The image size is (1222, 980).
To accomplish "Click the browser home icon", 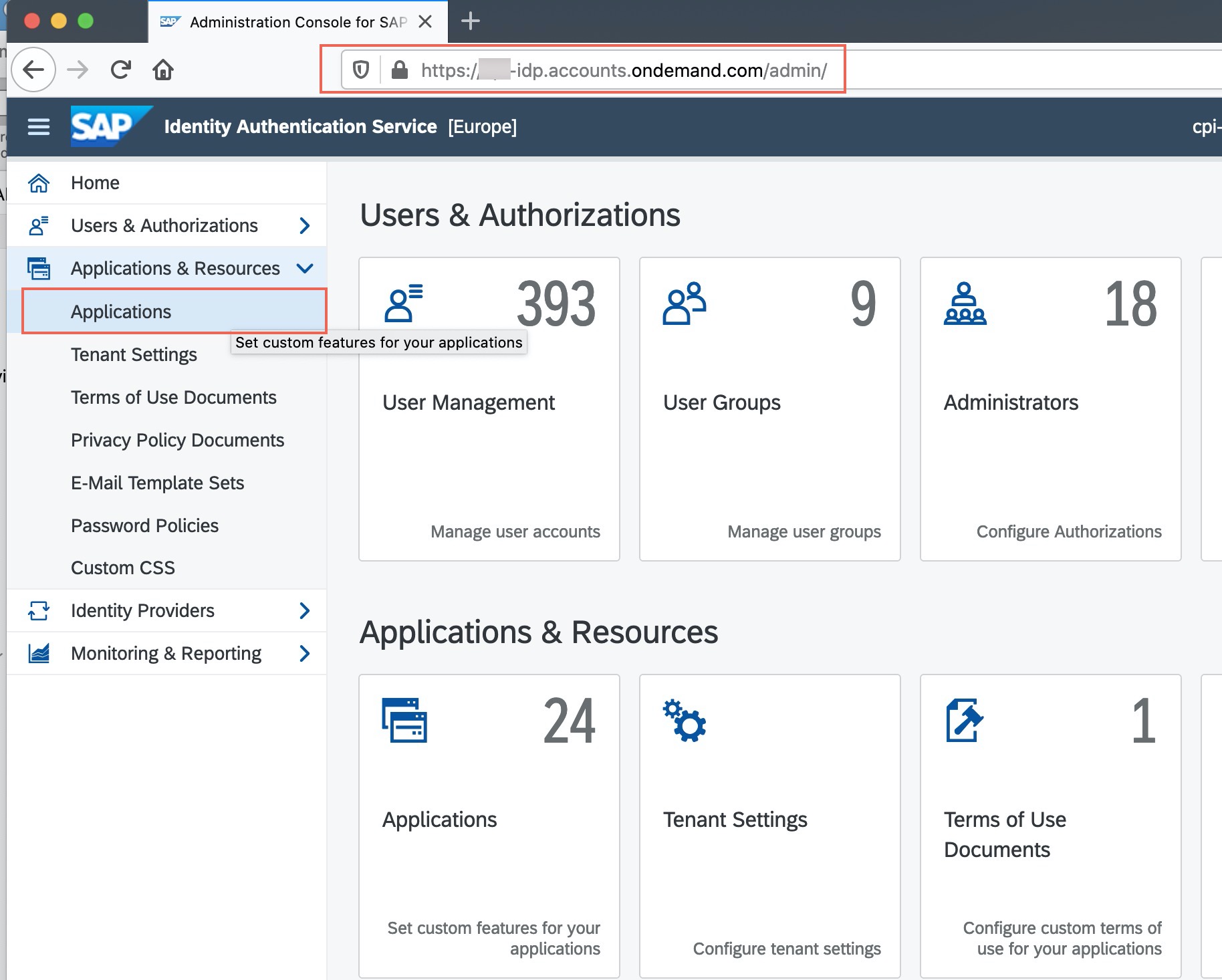I will (163, 70).
